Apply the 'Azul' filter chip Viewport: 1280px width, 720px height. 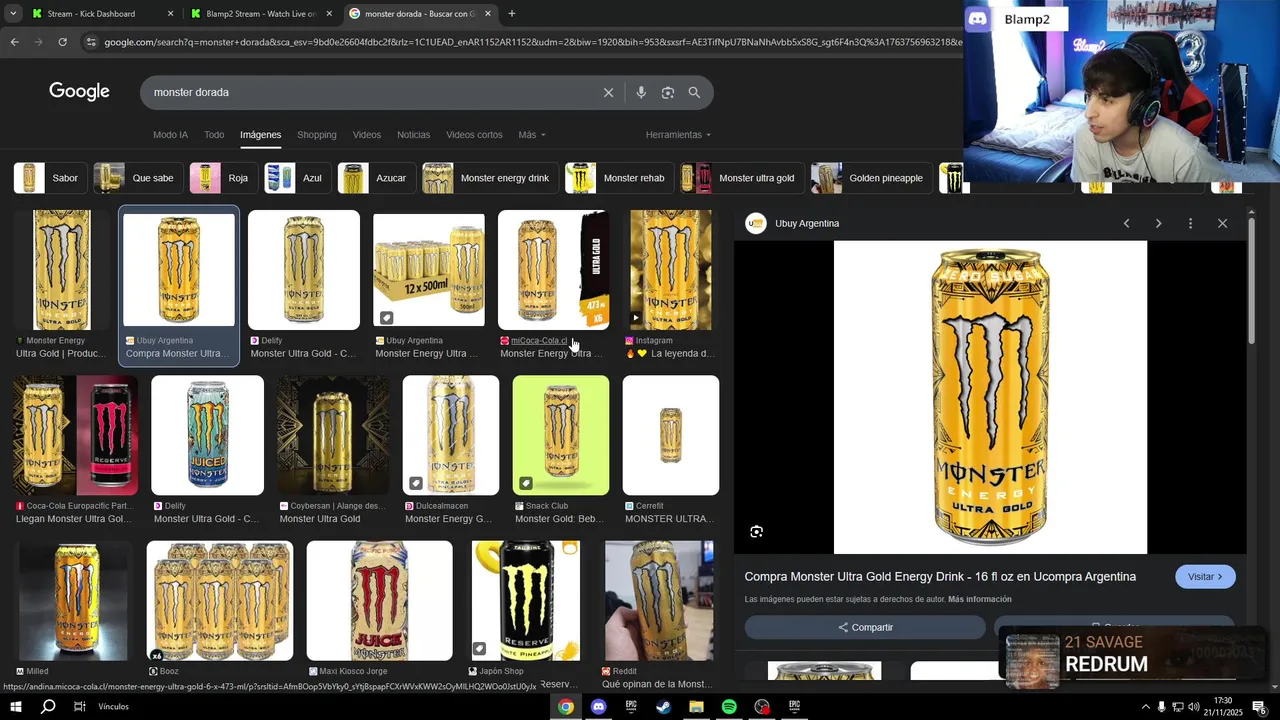(297, 178)
